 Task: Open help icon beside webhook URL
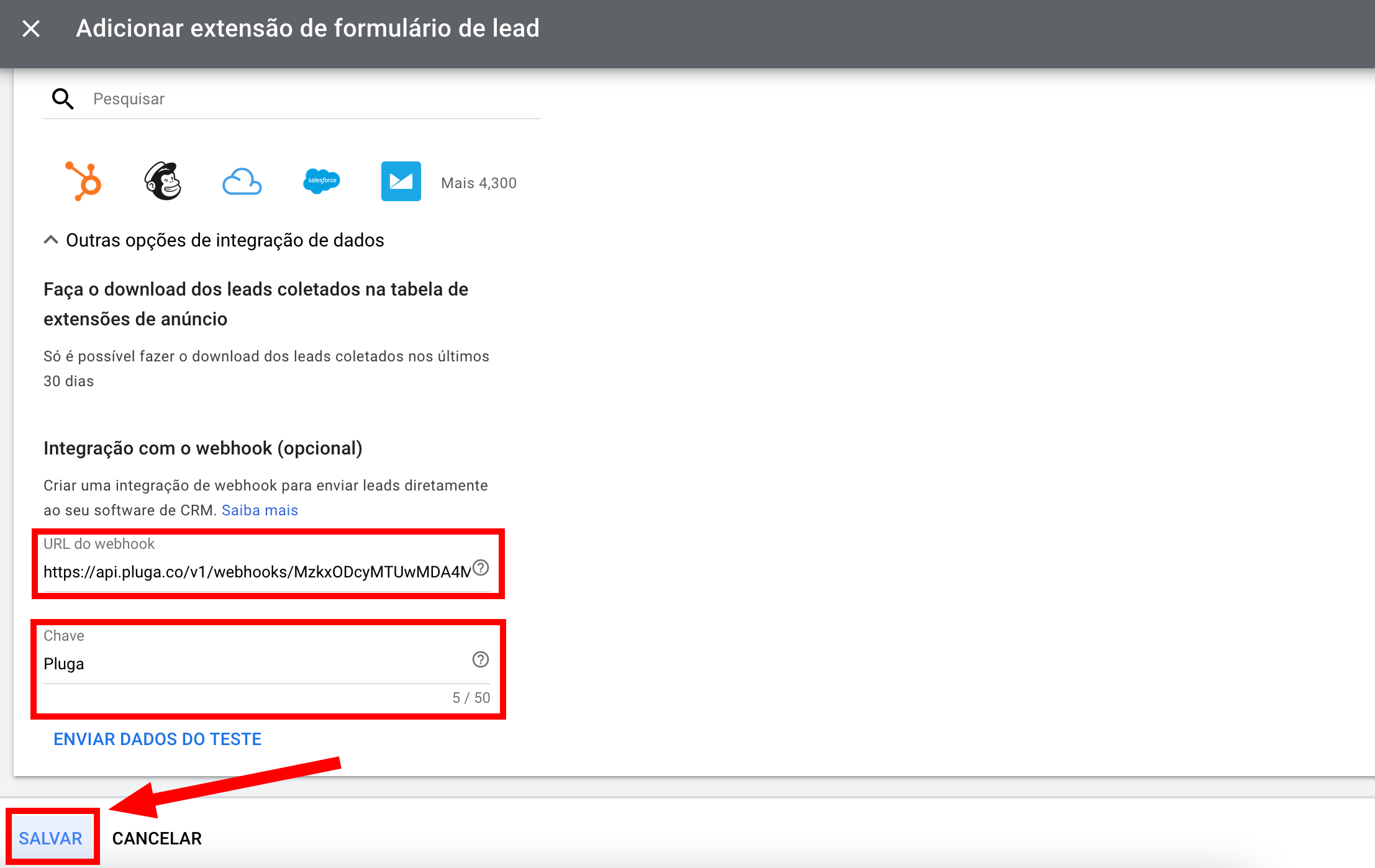click(x=481, y=567)
